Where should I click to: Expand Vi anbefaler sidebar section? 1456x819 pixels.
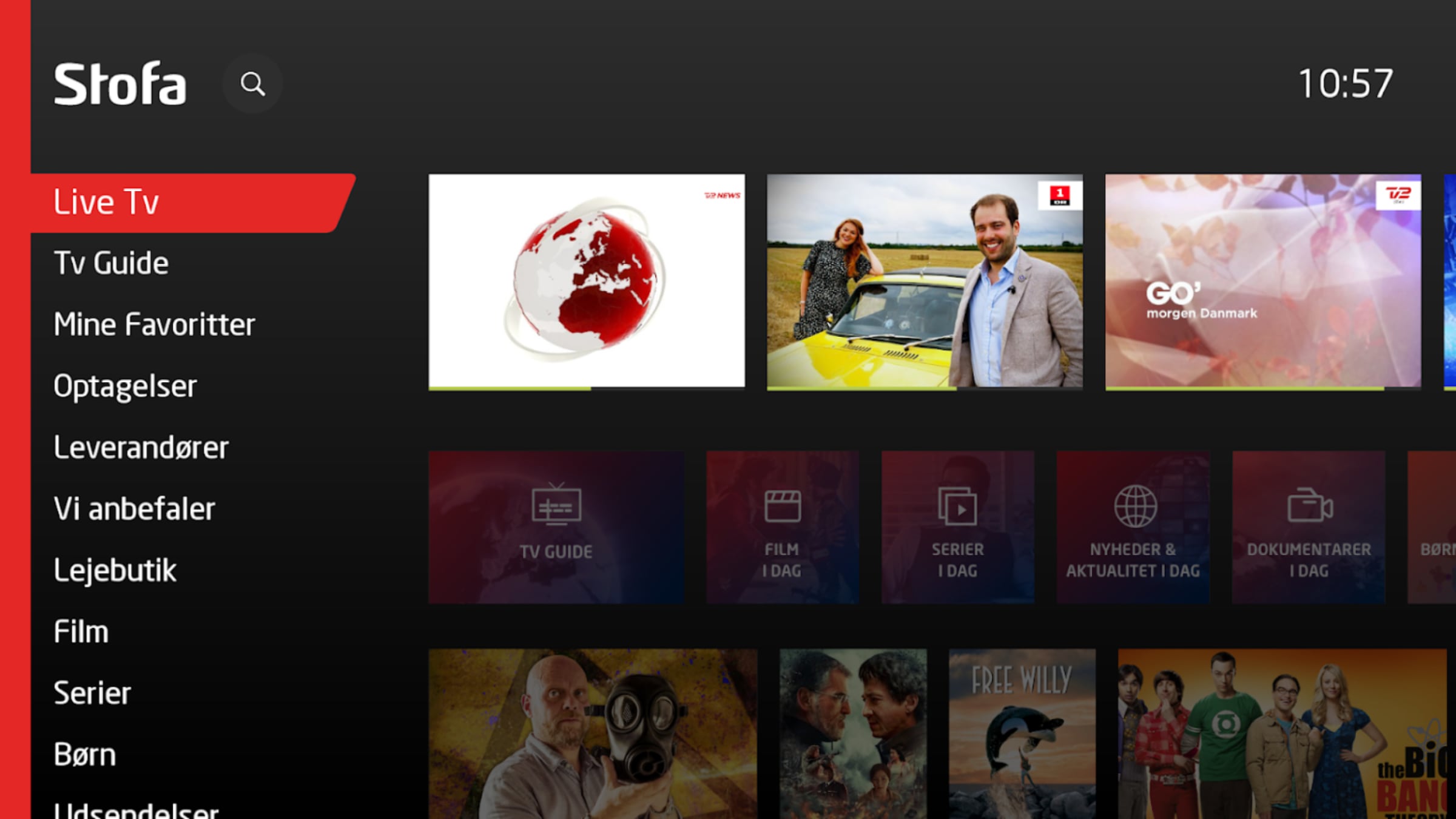click(x=132, y=509)
